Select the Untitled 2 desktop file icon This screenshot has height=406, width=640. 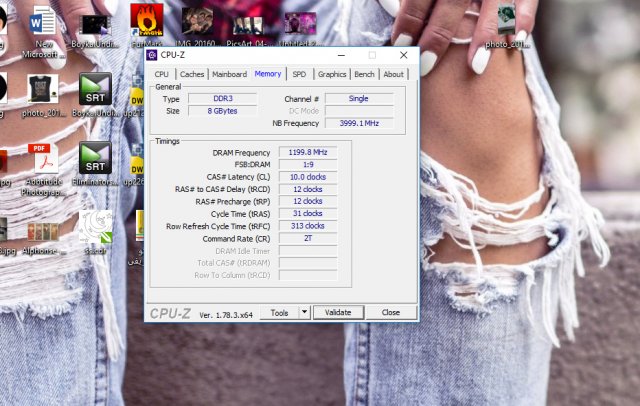click(300, 23)
